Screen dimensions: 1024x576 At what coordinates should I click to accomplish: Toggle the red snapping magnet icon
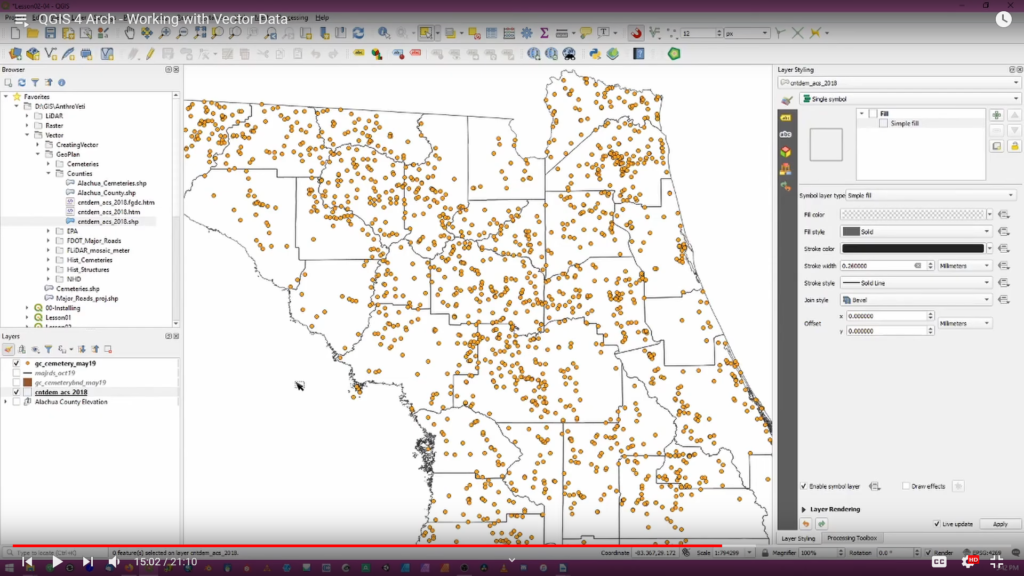coord(636,33)
